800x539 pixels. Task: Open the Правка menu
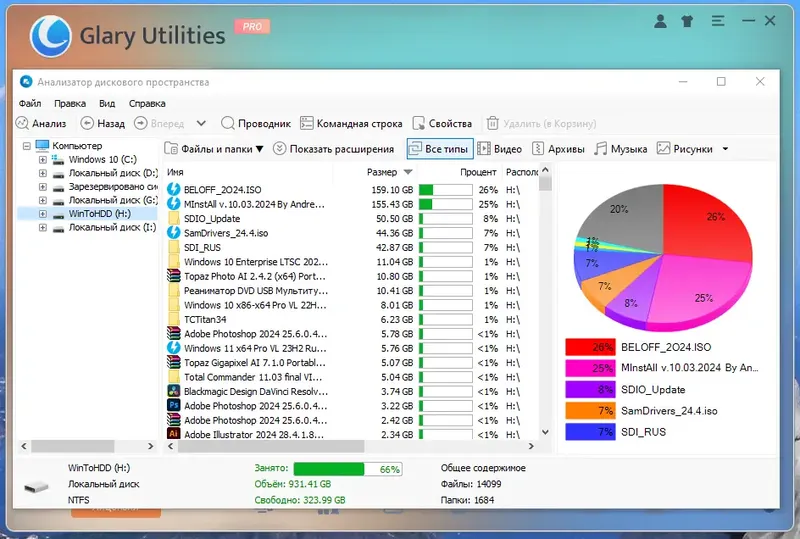click(x=70, y=104)
